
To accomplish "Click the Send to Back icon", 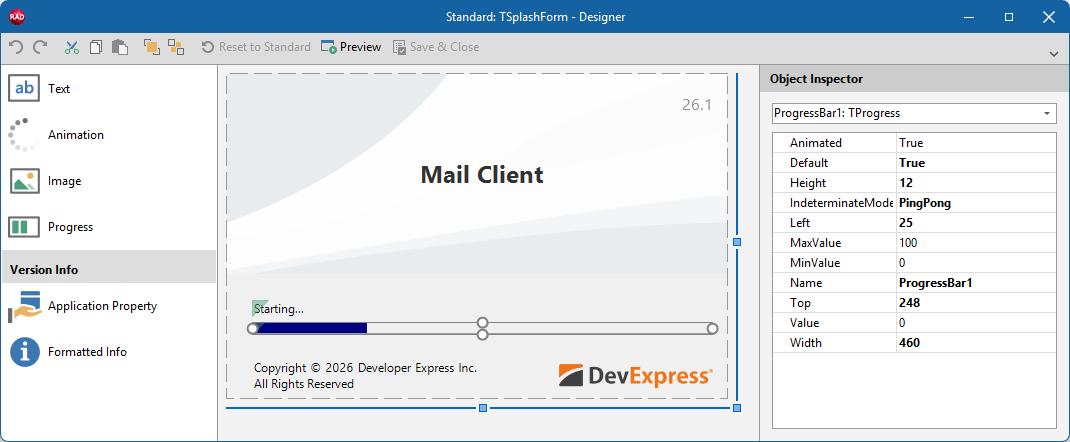I will (176, 47).
